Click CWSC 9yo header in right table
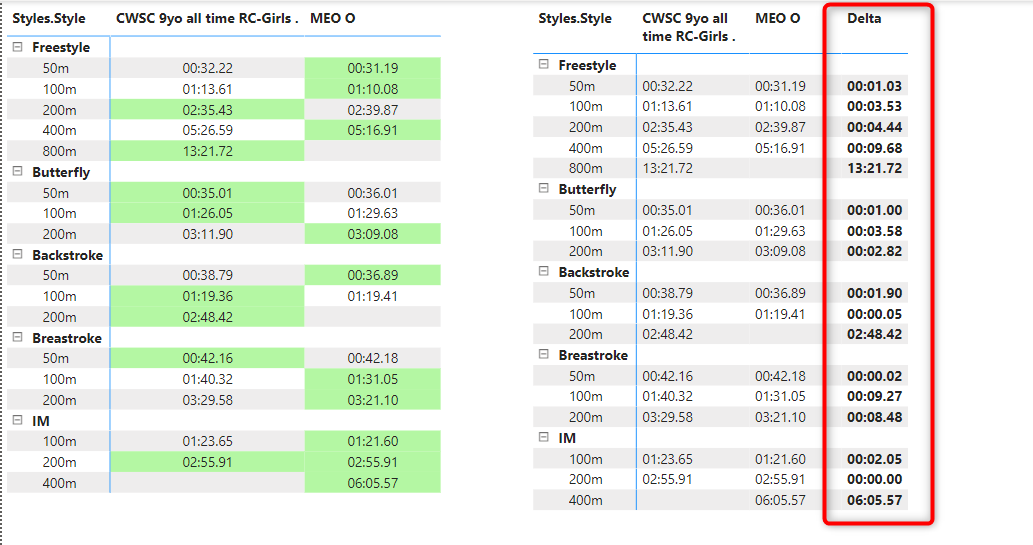Screen dimensions: 1033x545 pos(688,27)
